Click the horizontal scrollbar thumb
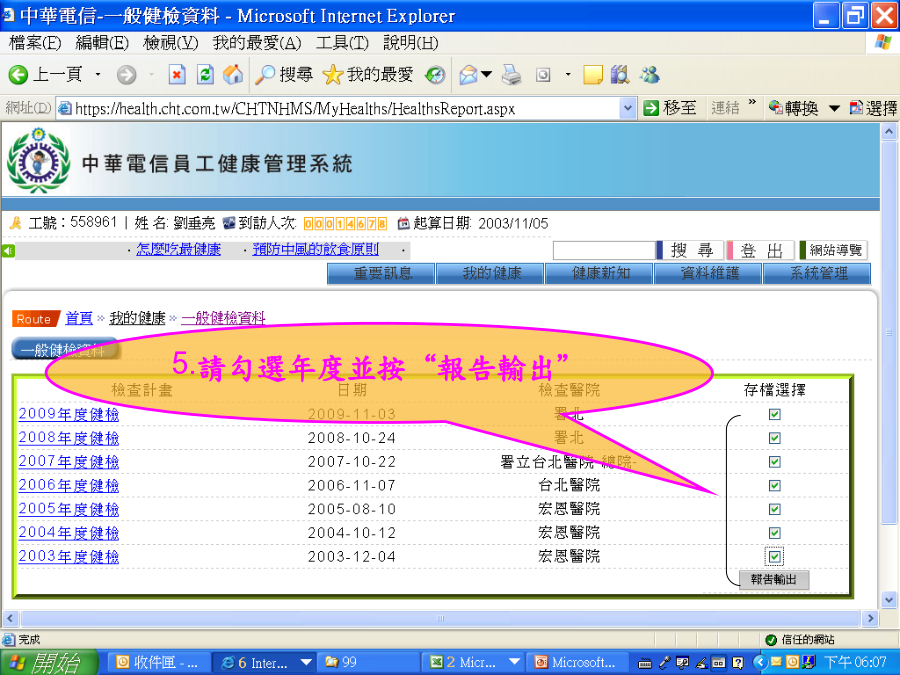 [x=440, y=619]
